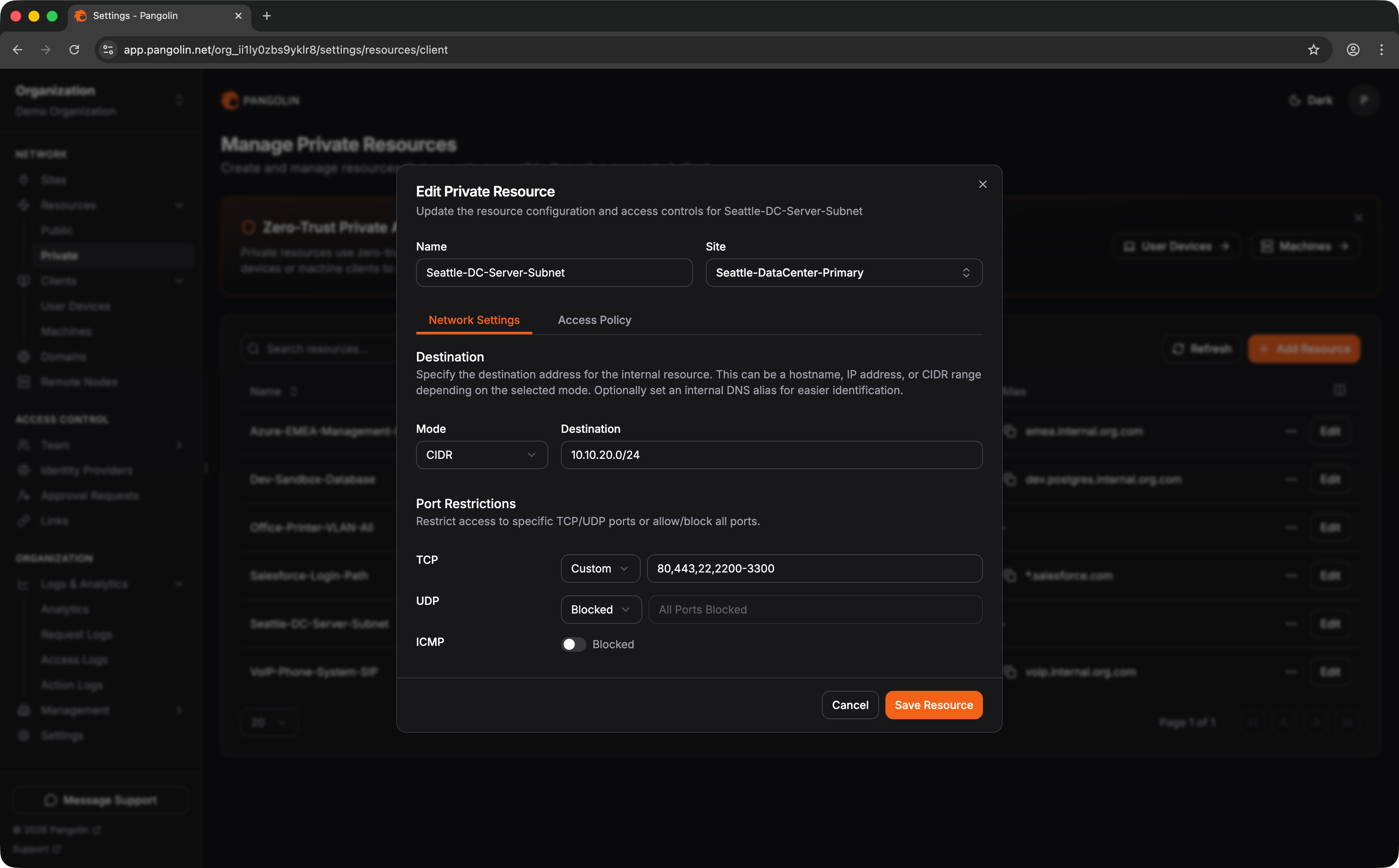Click the Destination field with 10.10.20.0/24
Viewport: 1399px width, 868px height.
(x=771, y=455)
